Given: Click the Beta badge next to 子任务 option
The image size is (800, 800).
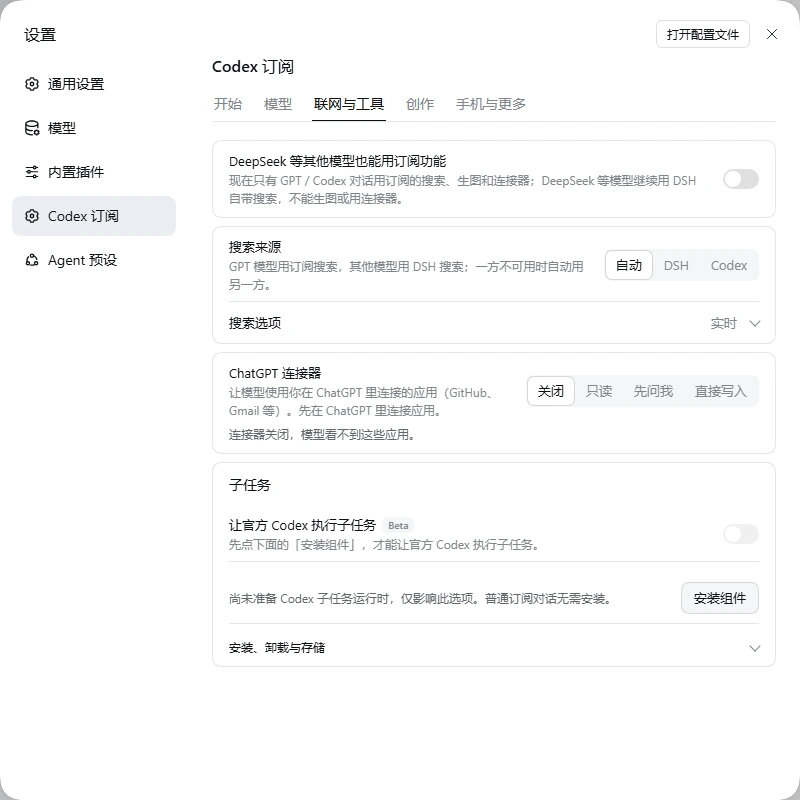Looking at the screenshot, I should click(x=398, y=526).
